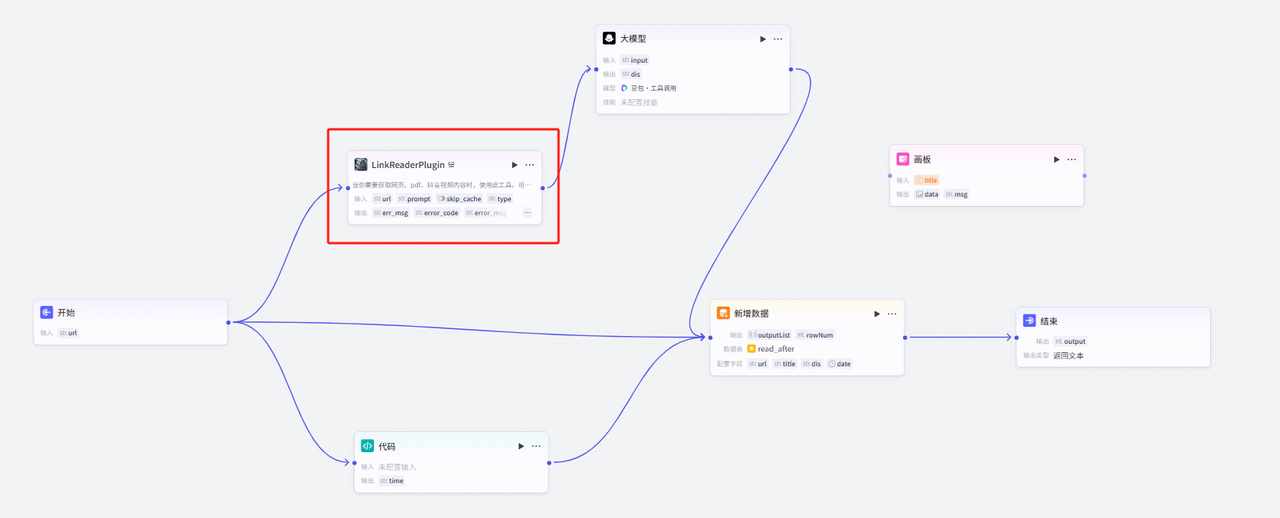1280x518 pixels.
Task: Run the 大模型 node with play button
Action: pyautogui.click(x=763, y=39)
